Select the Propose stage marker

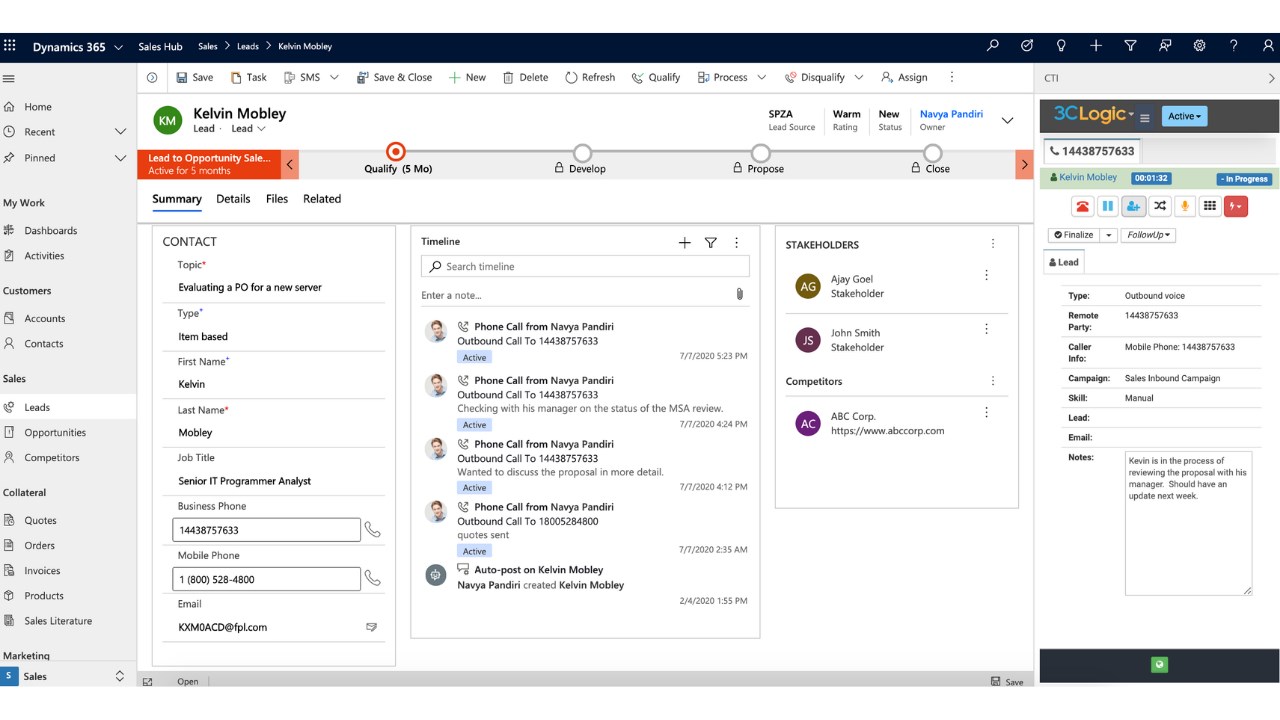(761, 153)
